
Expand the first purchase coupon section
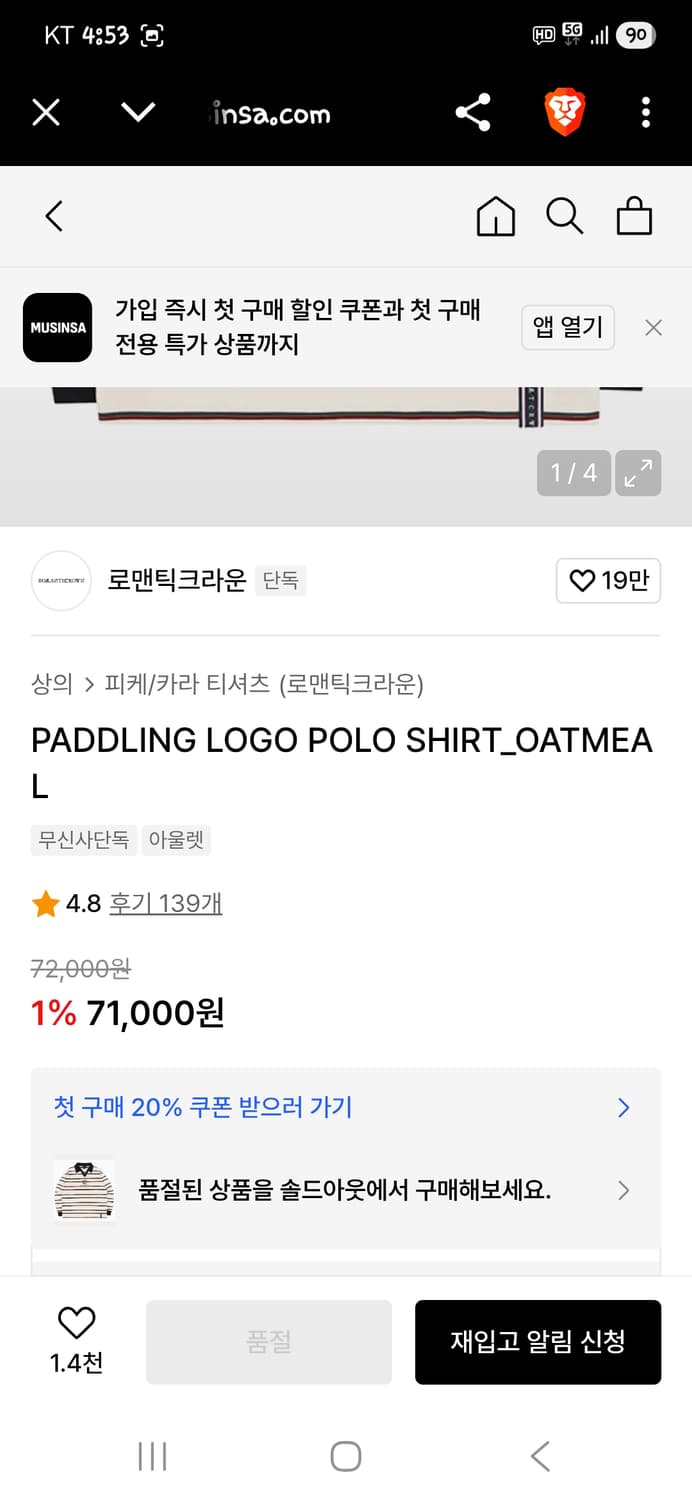346,1108
